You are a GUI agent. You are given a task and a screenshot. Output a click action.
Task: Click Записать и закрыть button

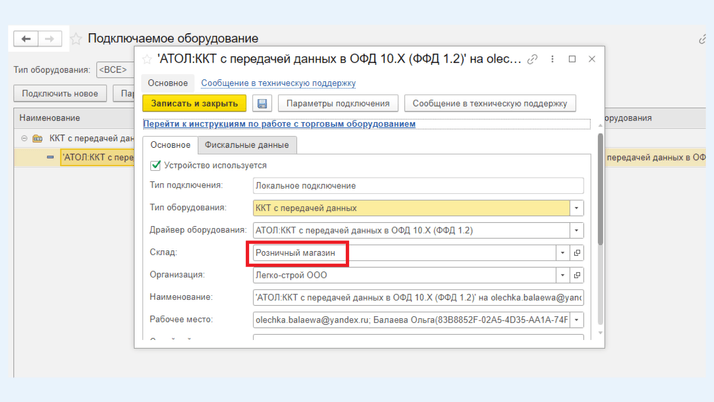[194, 103]
